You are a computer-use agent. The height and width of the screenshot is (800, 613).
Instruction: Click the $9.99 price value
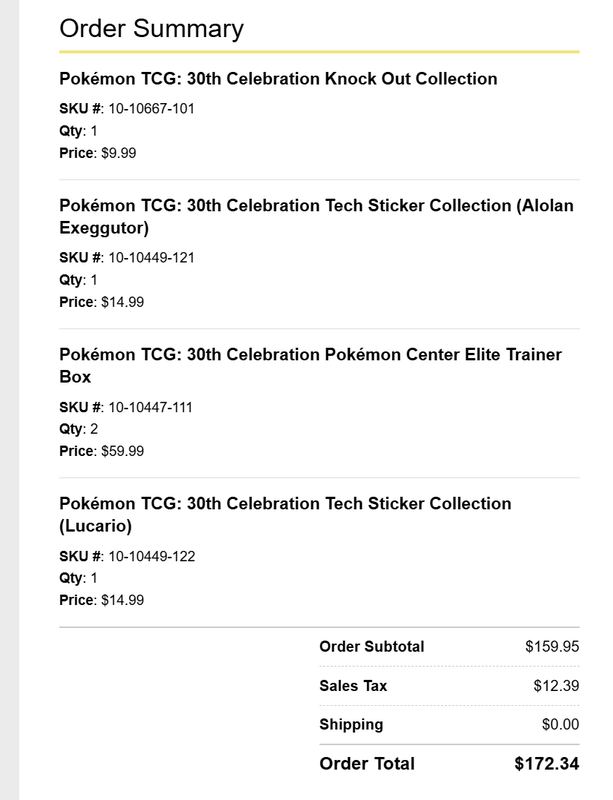118,153
